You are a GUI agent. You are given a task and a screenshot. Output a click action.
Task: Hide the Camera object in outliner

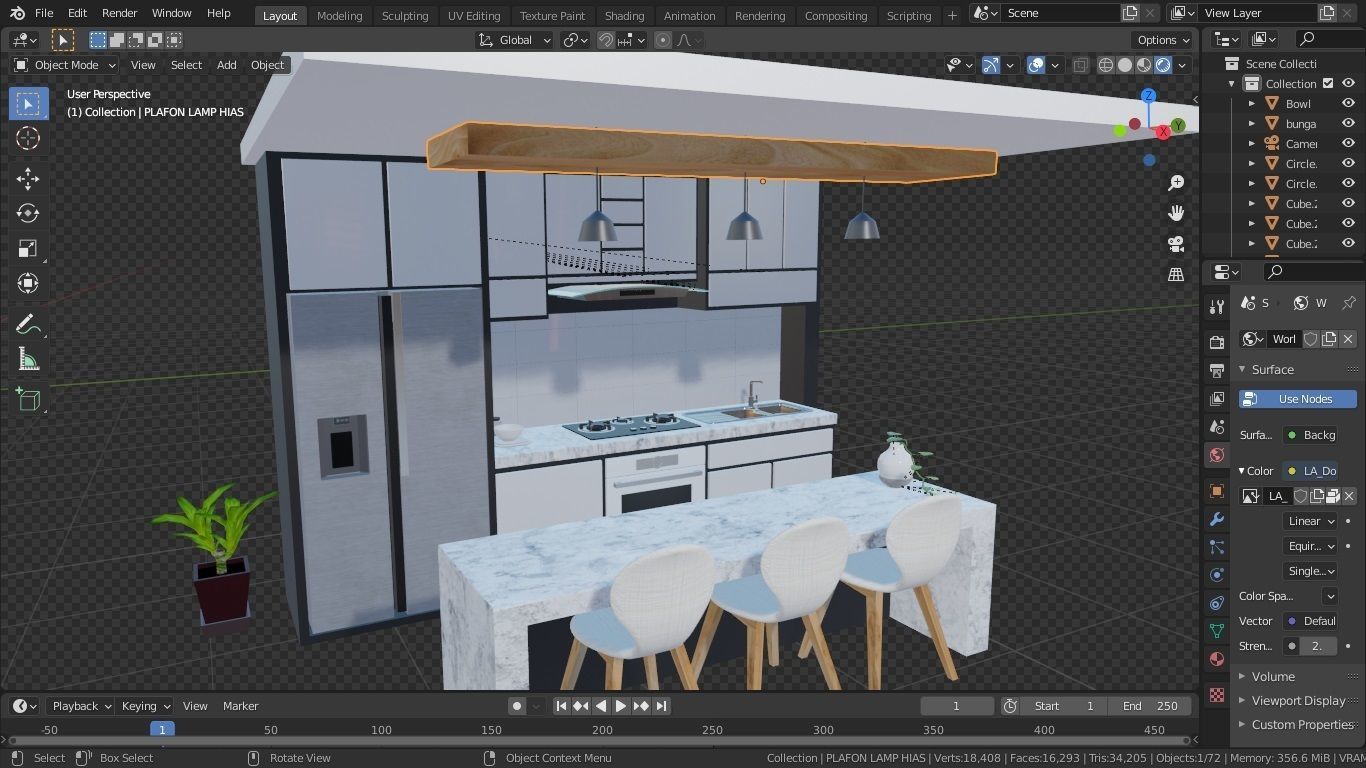pos(1348,143)
